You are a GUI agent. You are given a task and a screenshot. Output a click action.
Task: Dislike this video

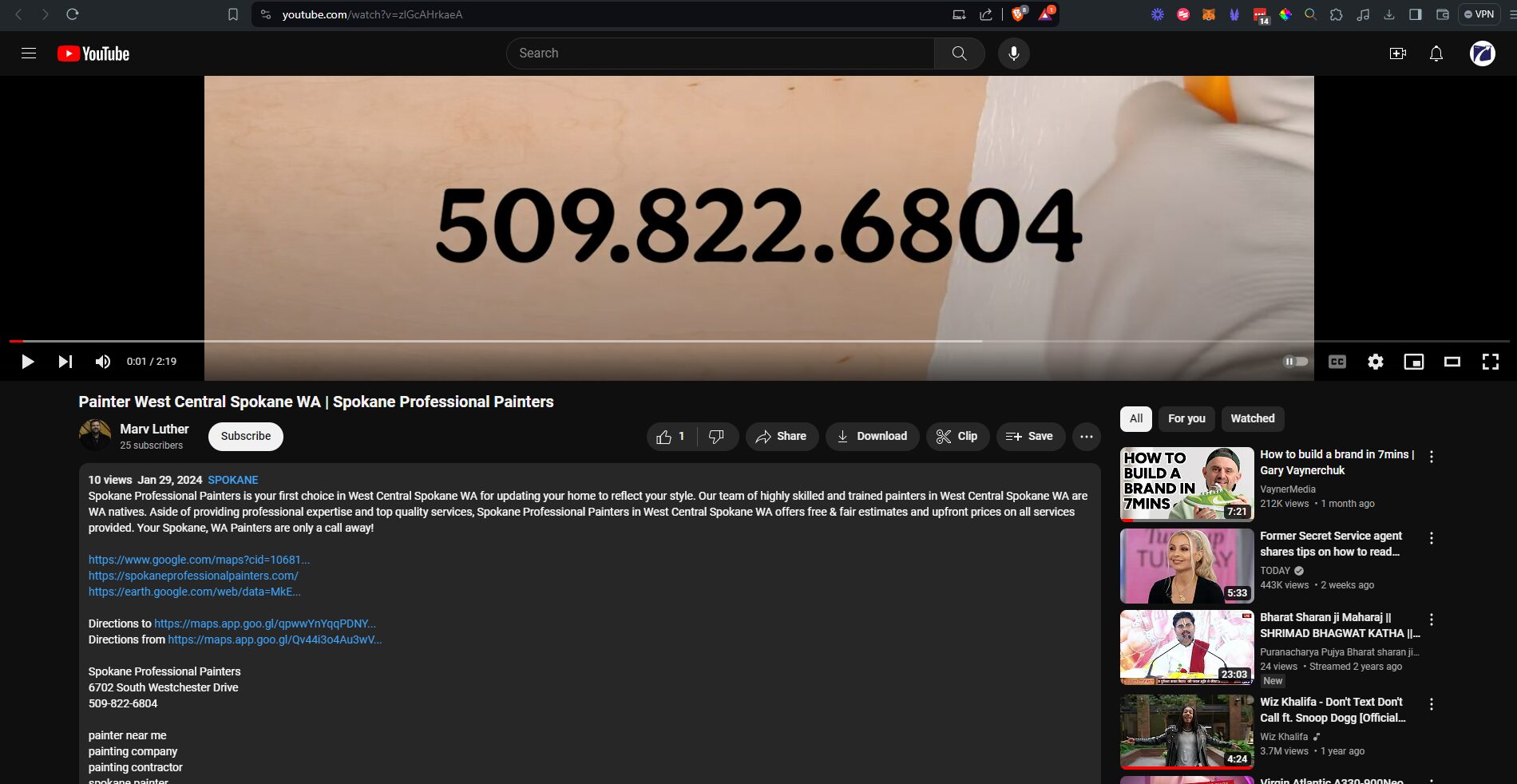(716, 437)
